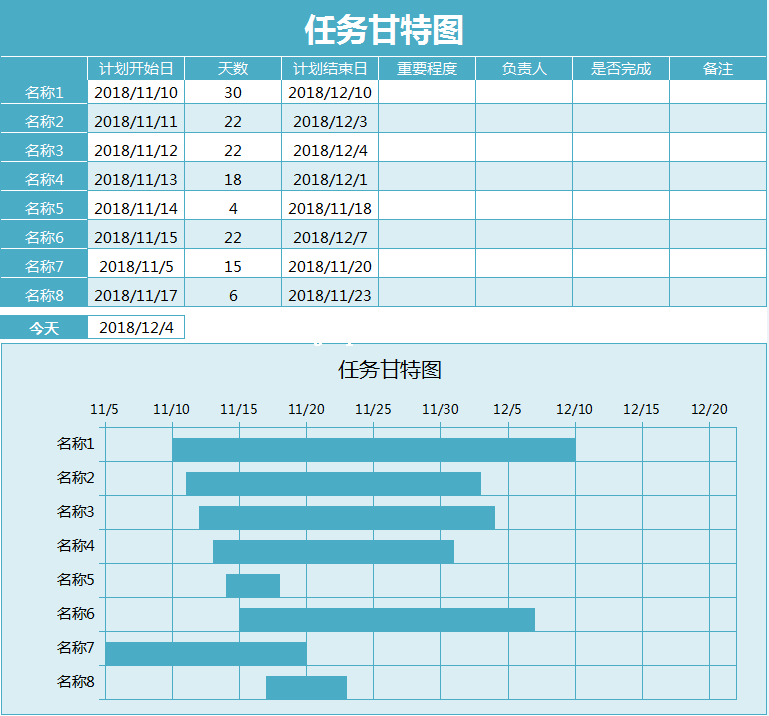Select the 重要程度 column header
Viewport: 769px width, 716px height.
[x=427, y=69]
